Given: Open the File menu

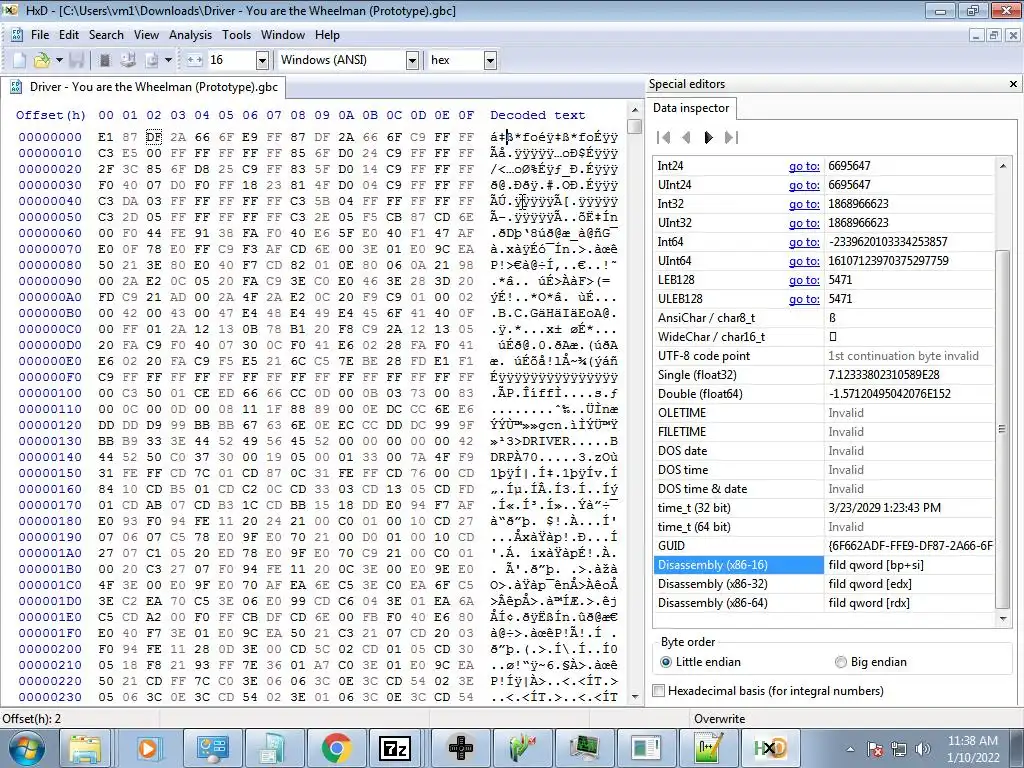Looking at the screenshot, I should click(40, 35).
